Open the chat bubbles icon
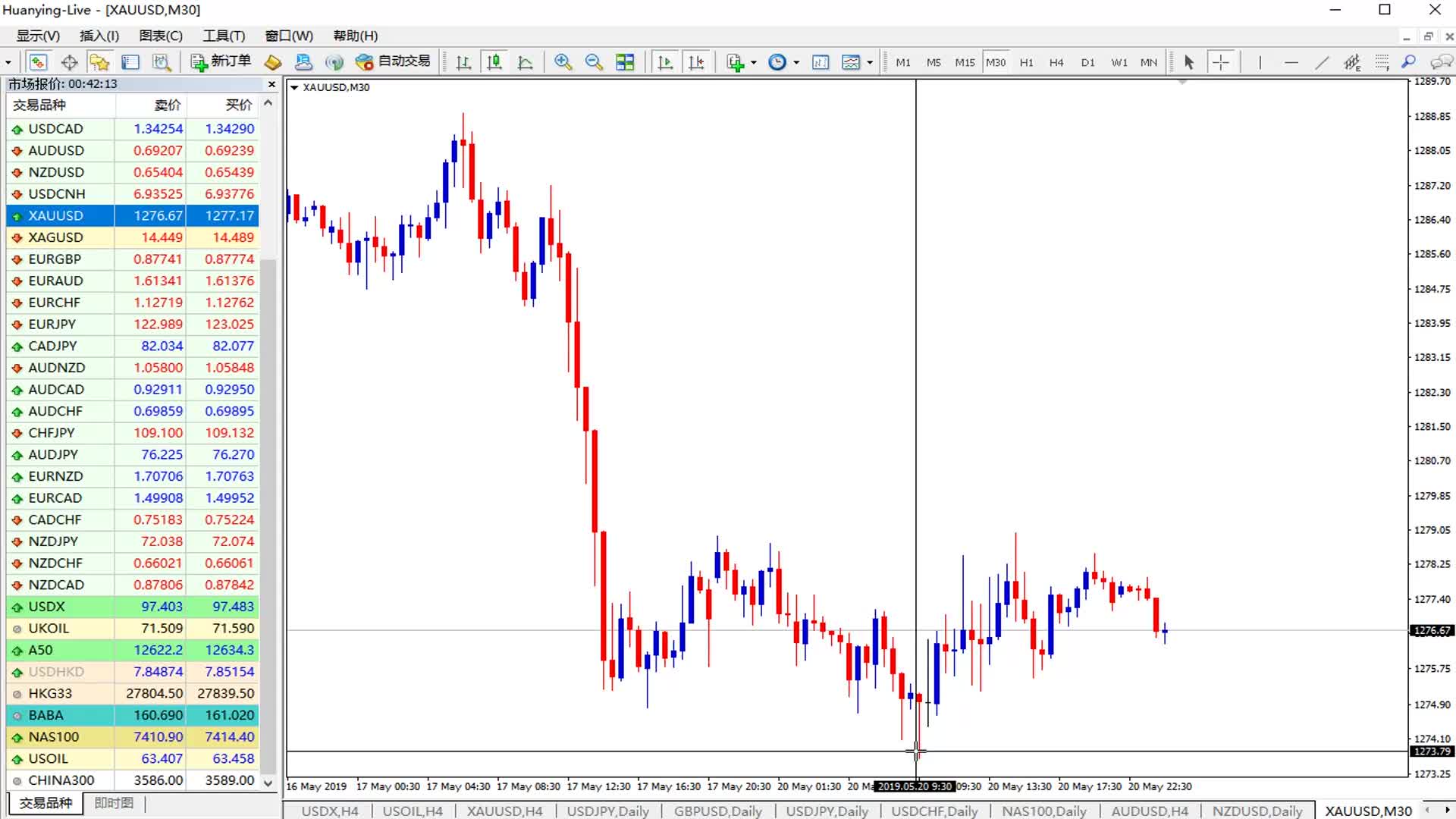 click(1441, 62)
